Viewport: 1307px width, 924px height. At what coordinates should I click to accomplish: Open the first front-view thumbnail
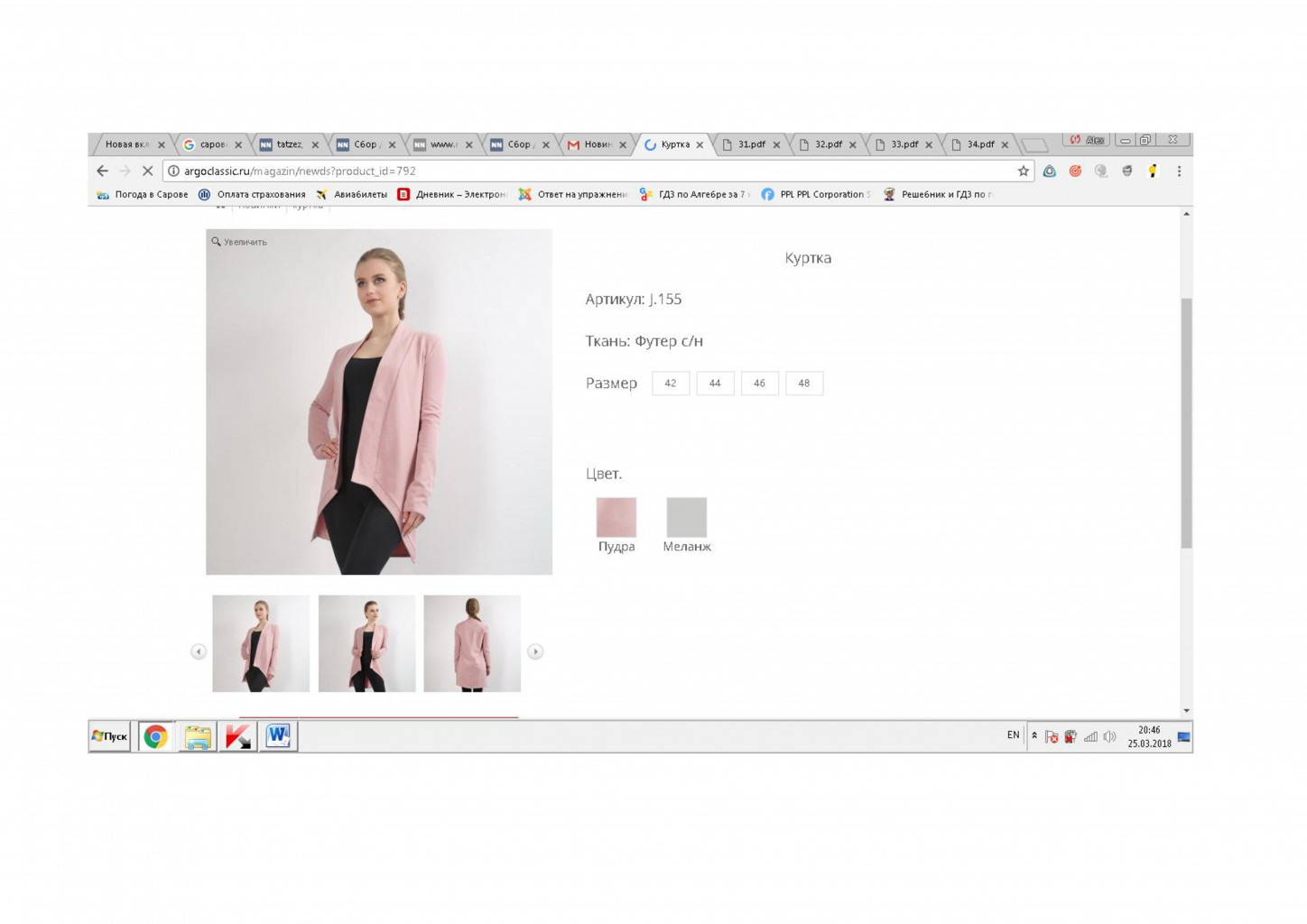tap(261, 643)
